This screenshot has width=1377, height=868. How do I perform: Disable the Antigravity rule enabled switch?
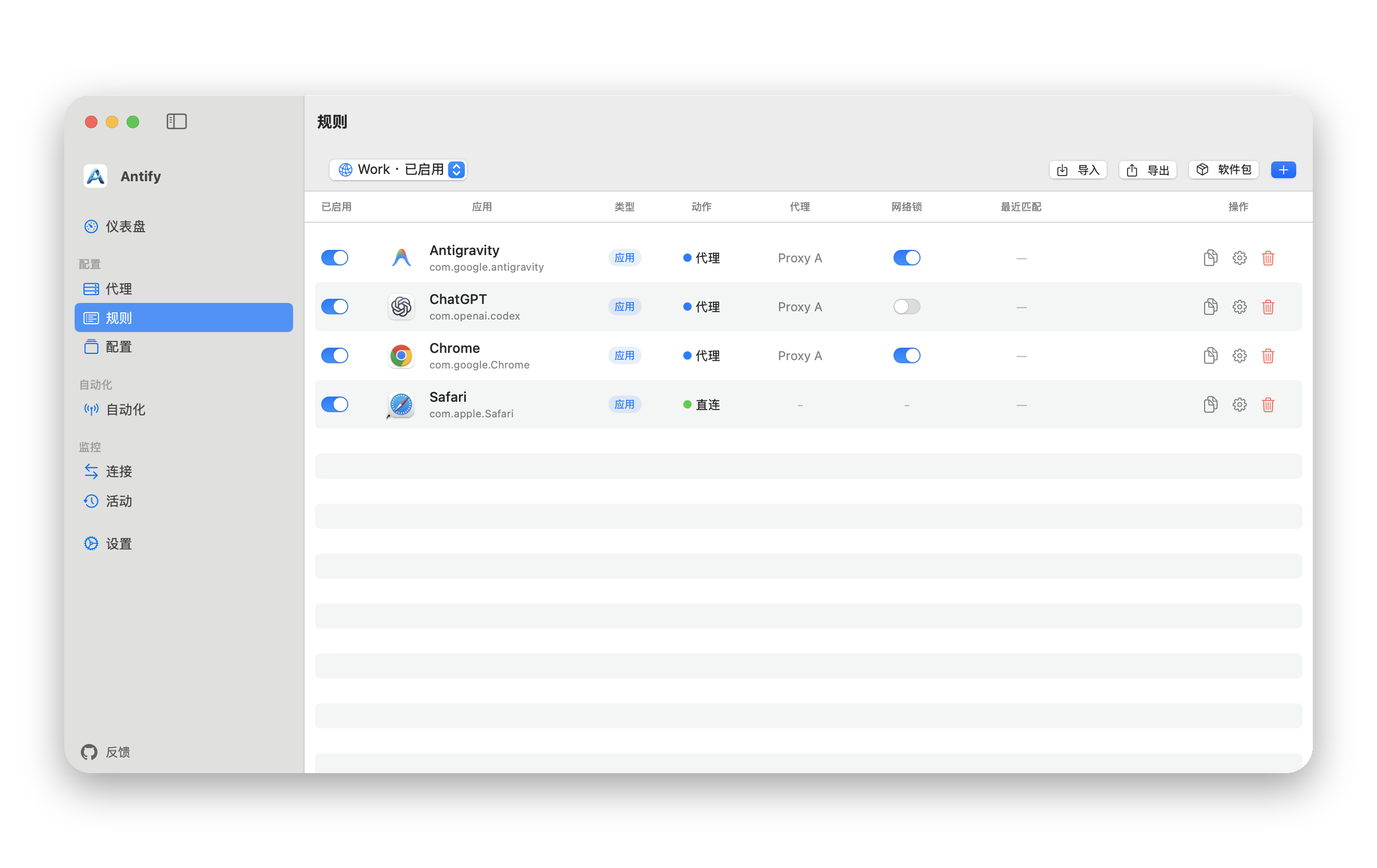(x=335, y=258)
